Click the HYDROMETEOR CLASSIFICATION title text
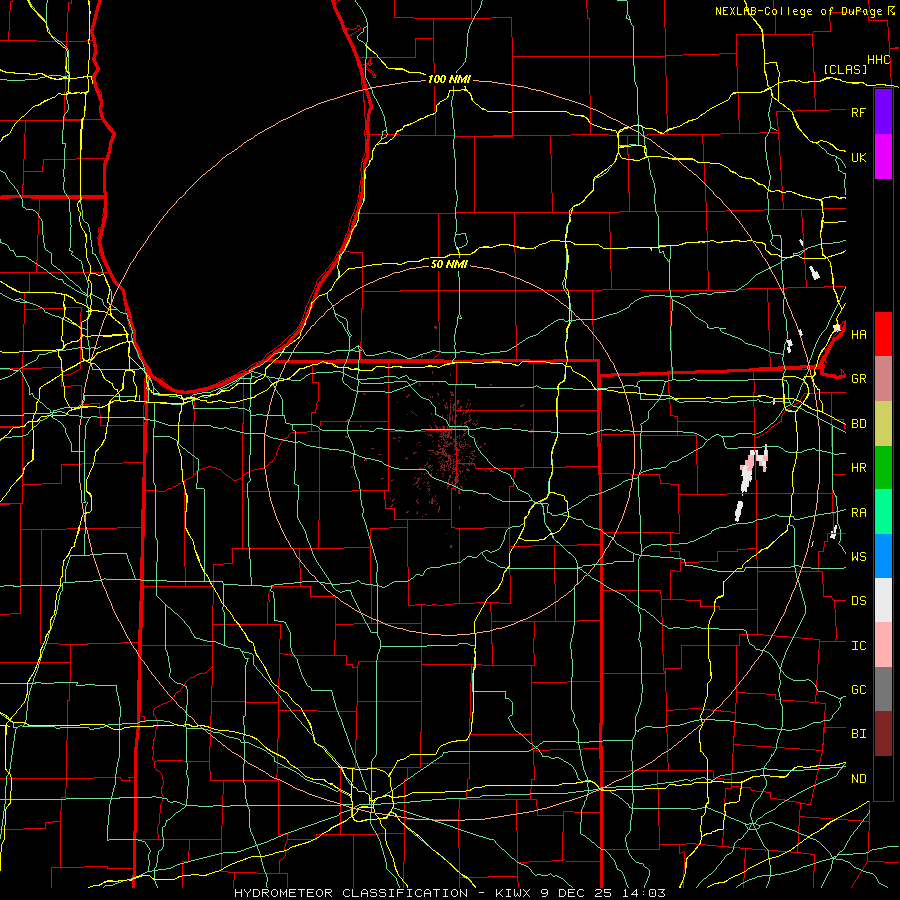 351,893
